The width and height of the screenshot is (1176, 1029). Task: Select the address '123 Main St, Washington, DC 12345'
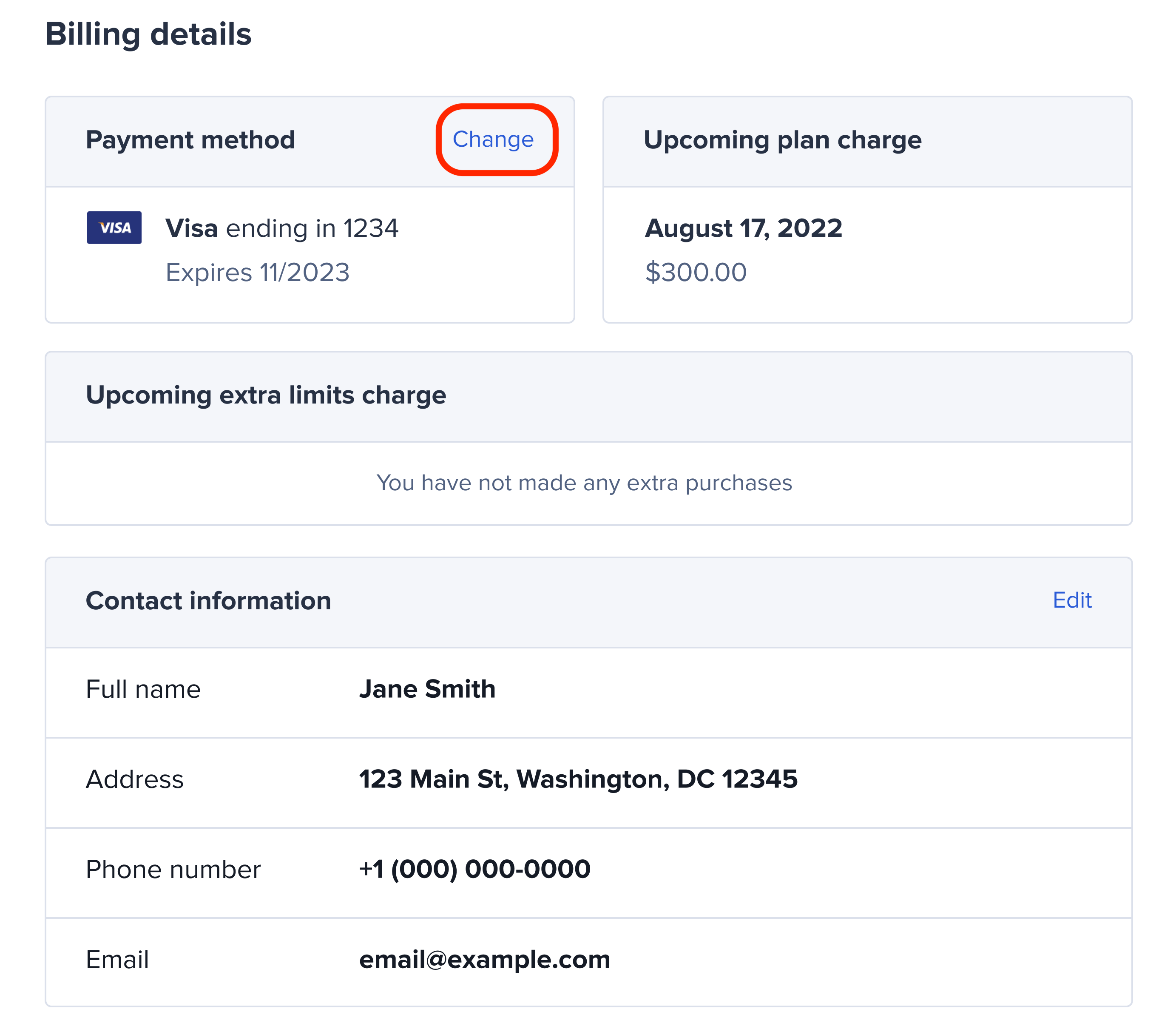(x=578, y=779)
